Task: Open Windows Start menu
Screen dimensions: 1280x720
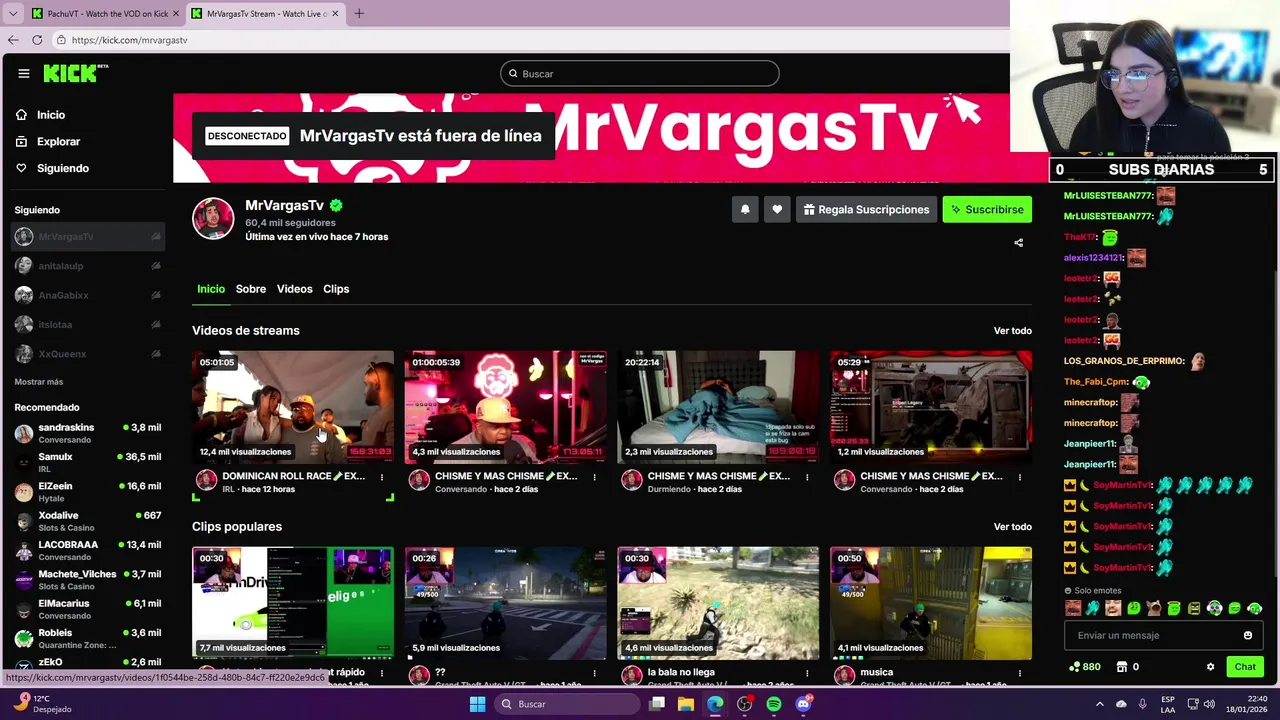Action: 477,704
